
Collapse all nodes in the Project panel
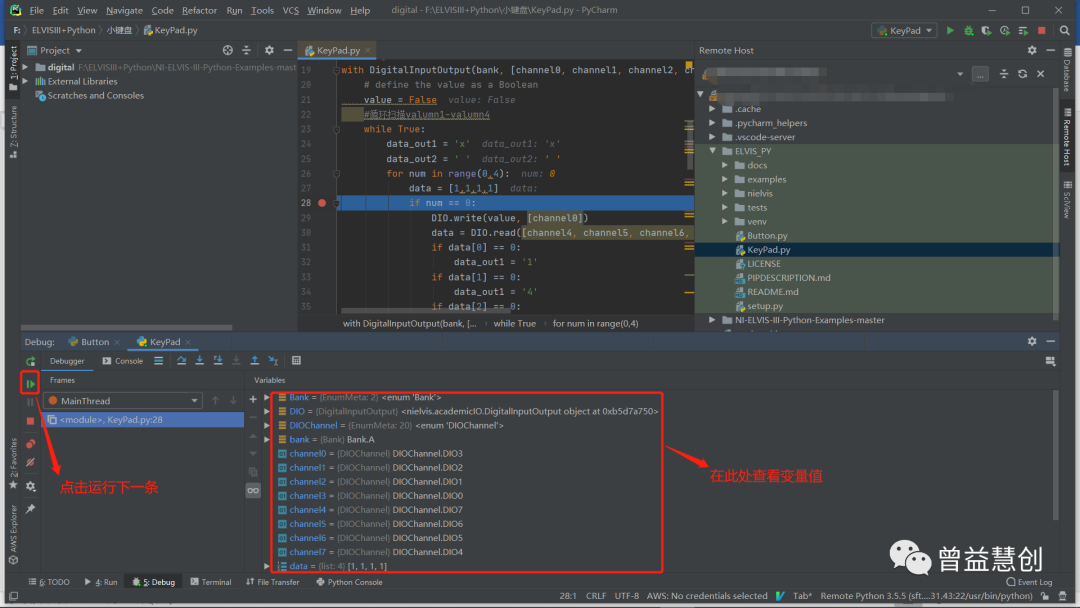[x=246, y=50]
